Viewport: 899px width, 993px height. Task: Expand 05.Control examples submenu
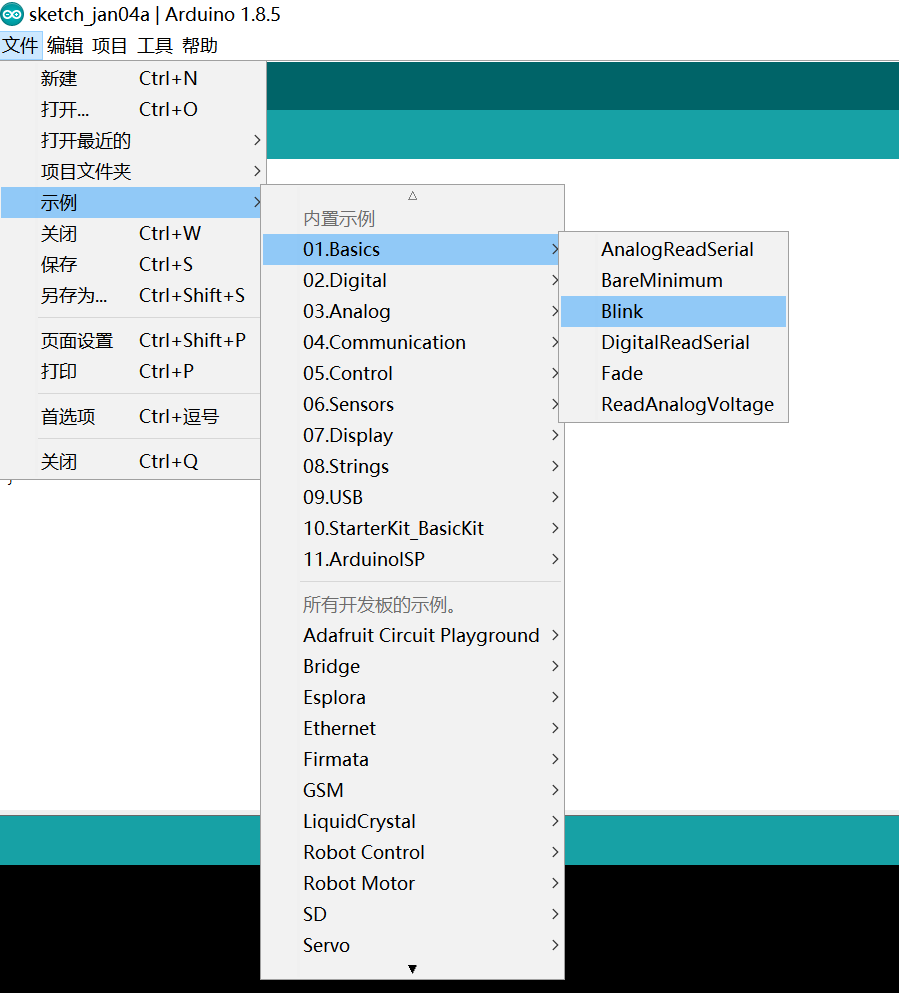[412, 374]
